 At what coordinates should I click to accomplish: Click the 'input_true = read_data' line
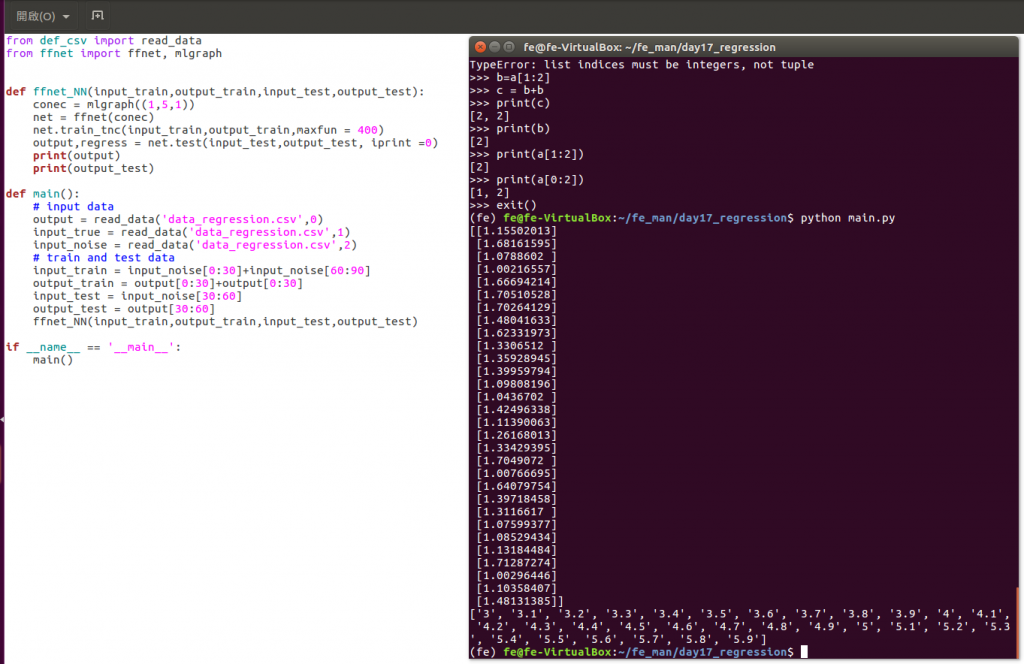[191, 232]
